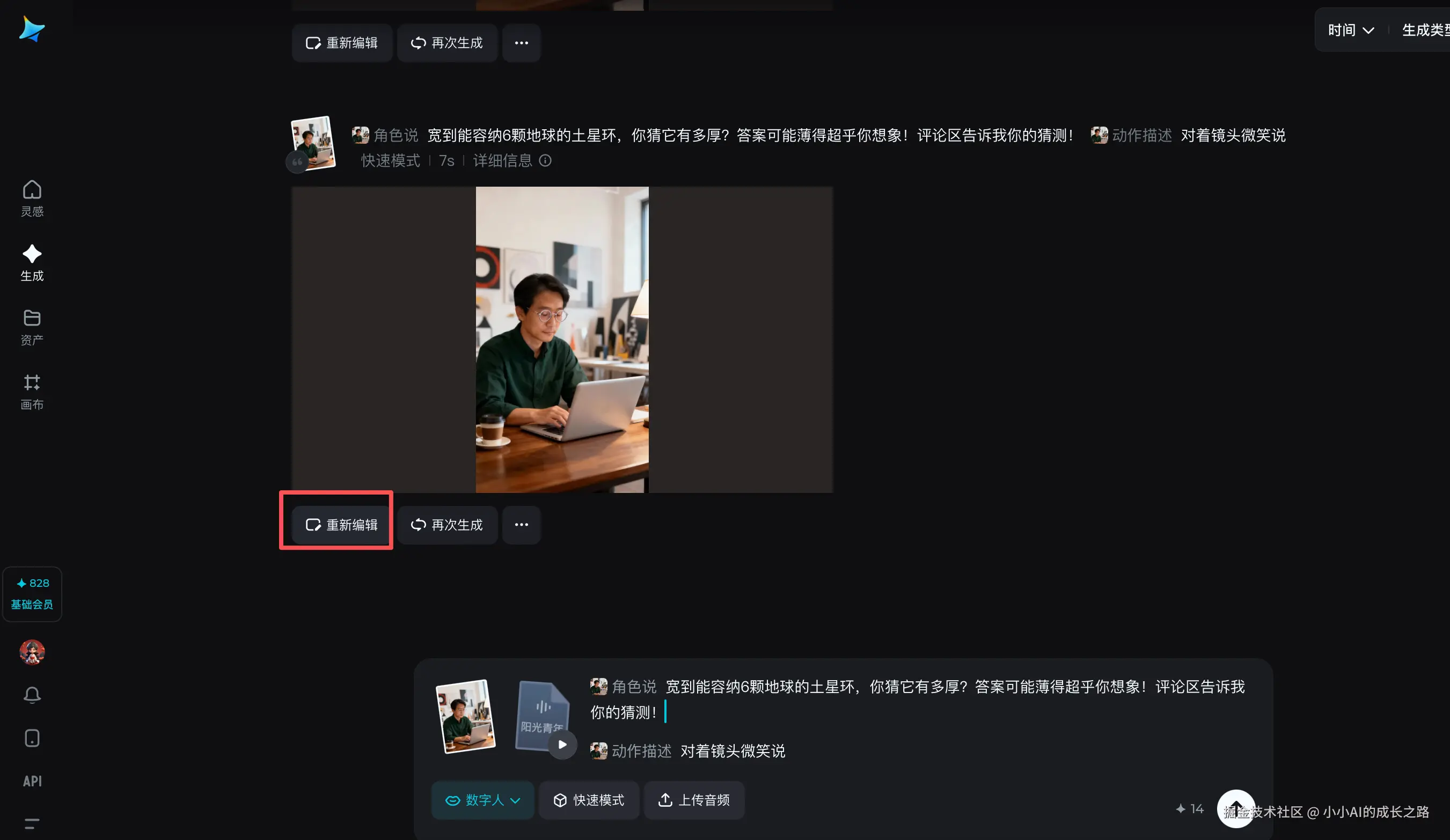Click the app logo in the sidebar

point(32,30)
